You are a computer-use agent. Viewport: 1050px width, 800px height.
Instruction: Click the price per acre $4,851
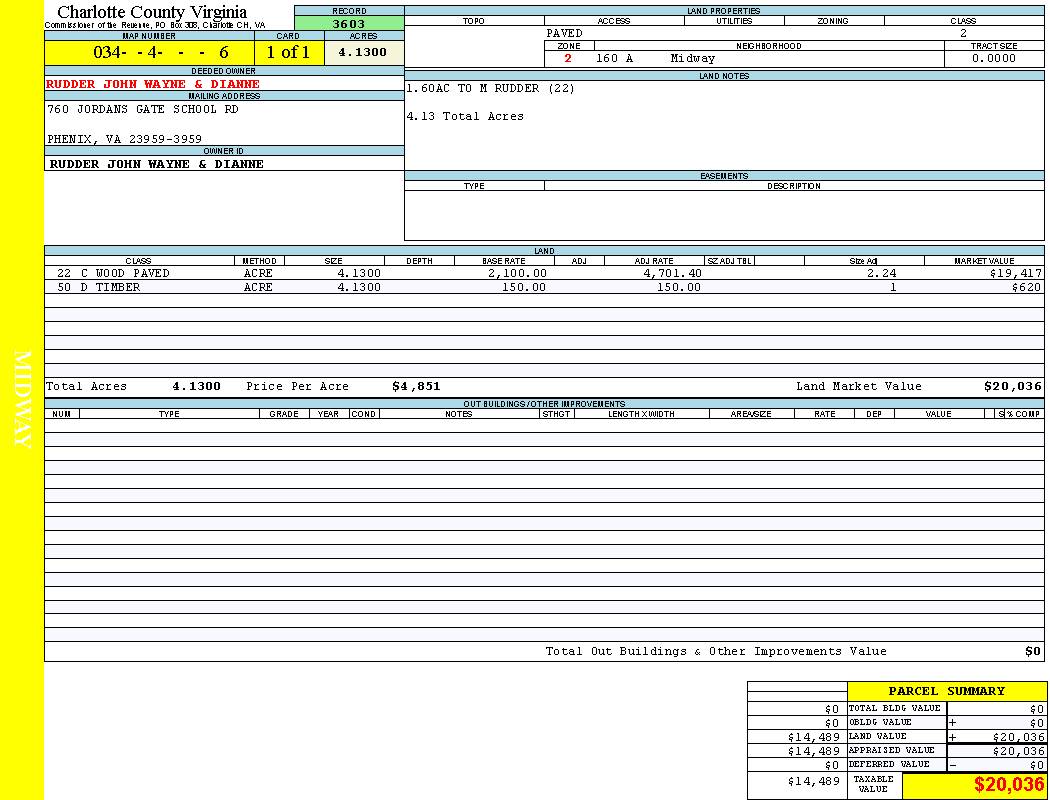[x=416, y=386]
